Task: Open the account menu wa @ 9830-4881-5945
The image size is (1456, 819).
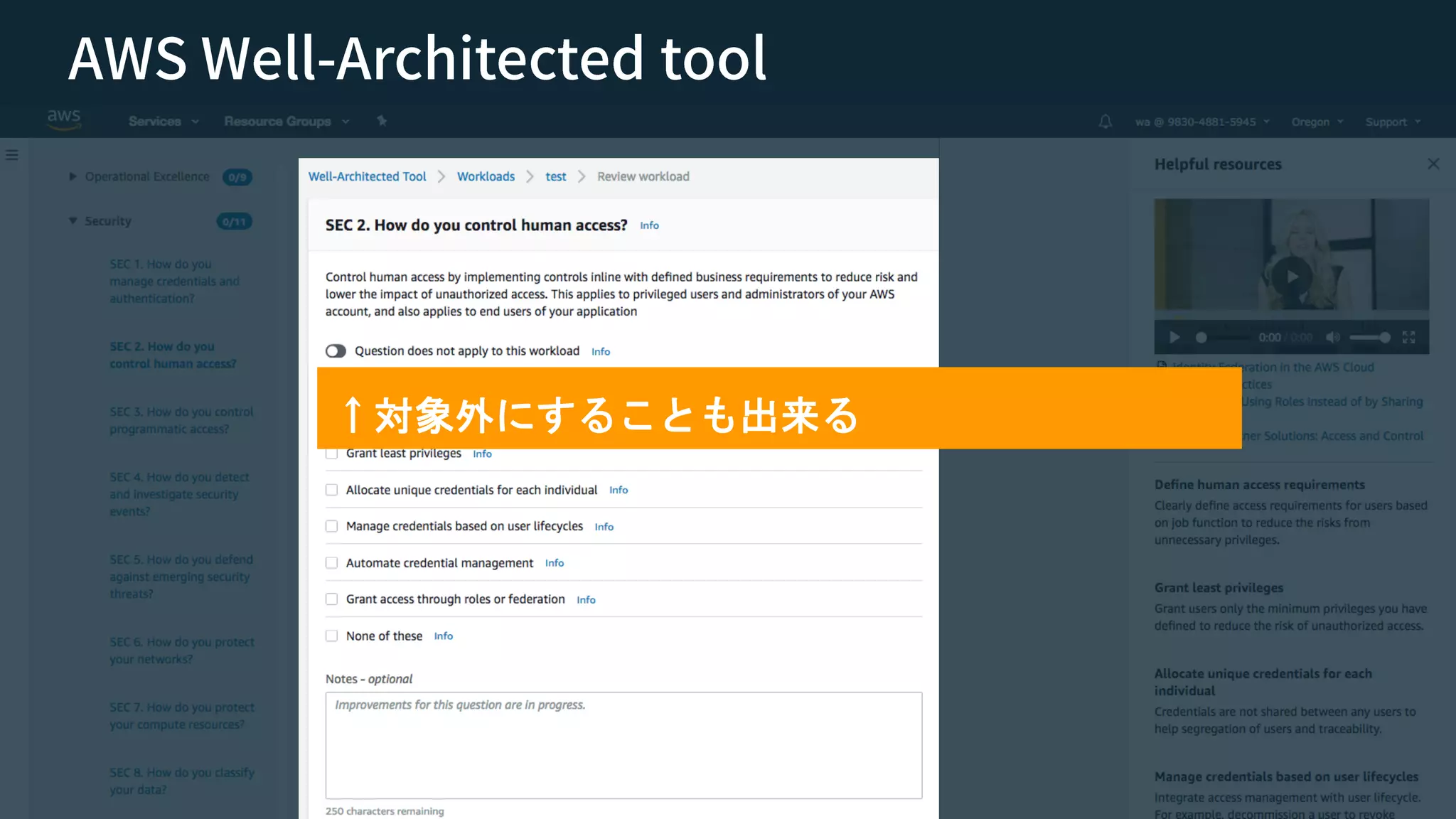Action: 1201,122
